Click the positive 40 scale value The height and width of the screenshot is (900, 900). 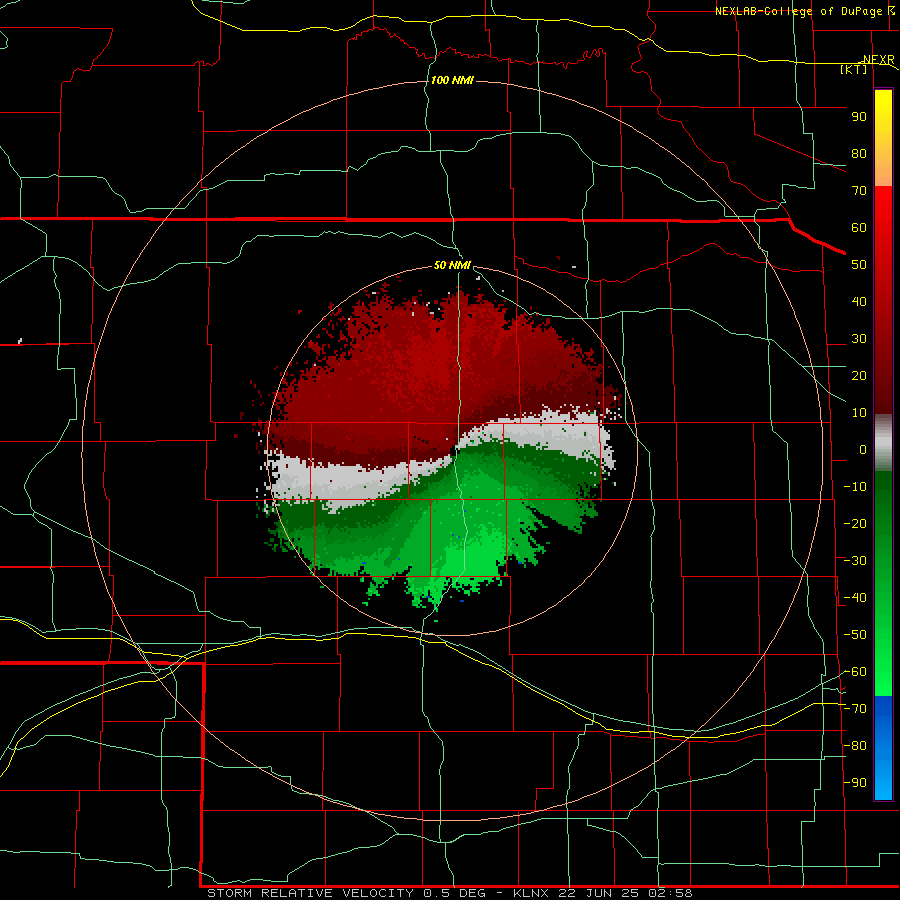859,302
